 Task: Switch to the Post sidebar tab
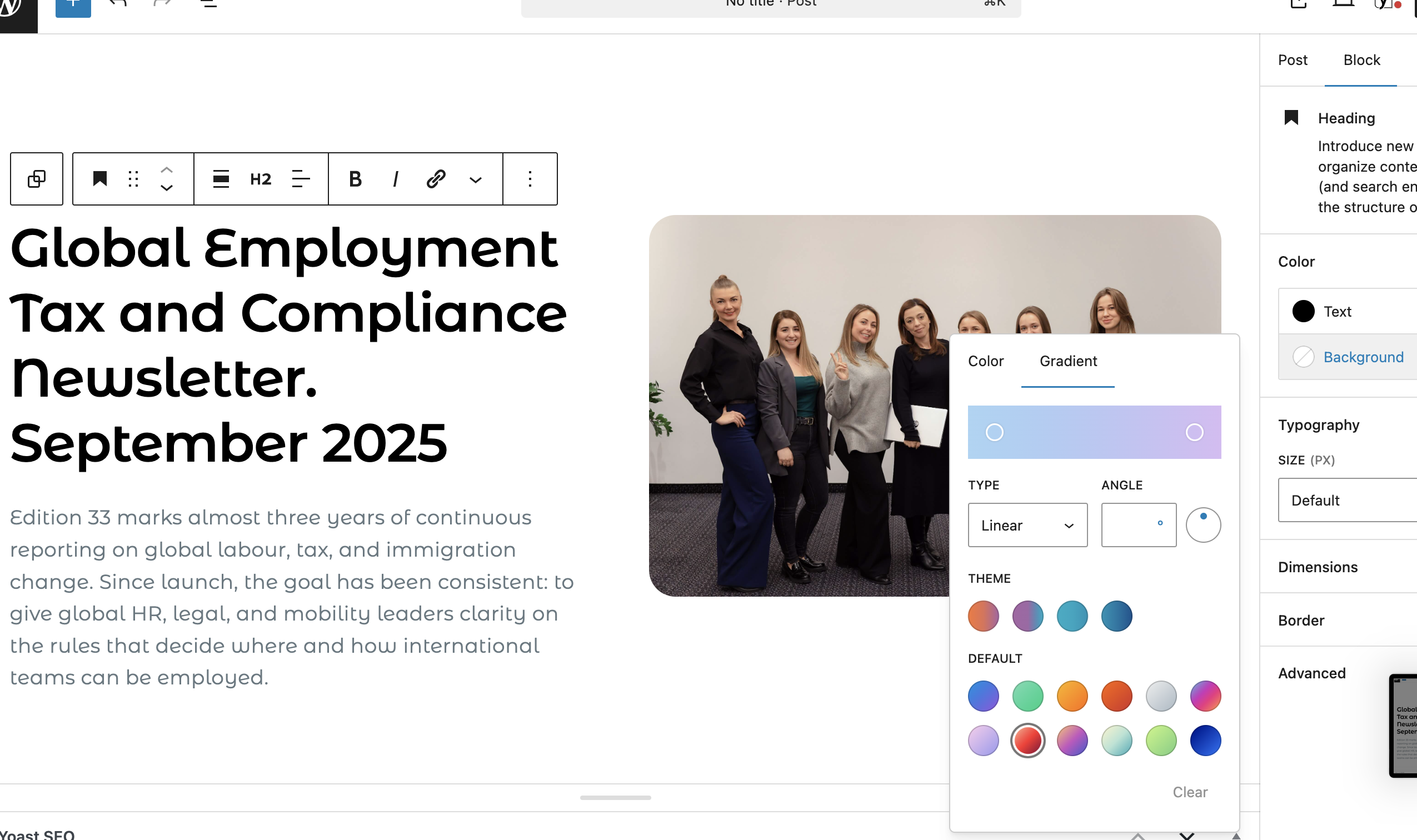[1293, 60]
